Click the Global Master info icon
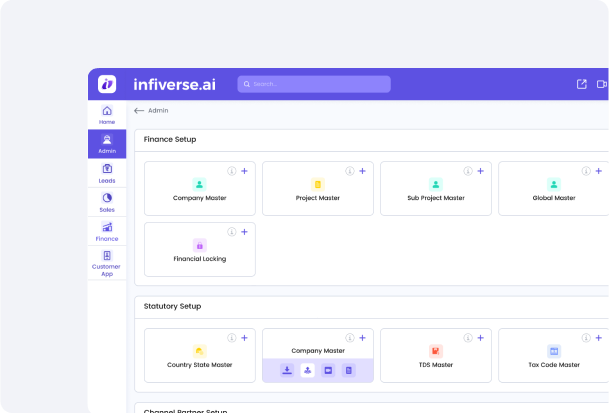 pyautogui.click(x=586, y=171)
